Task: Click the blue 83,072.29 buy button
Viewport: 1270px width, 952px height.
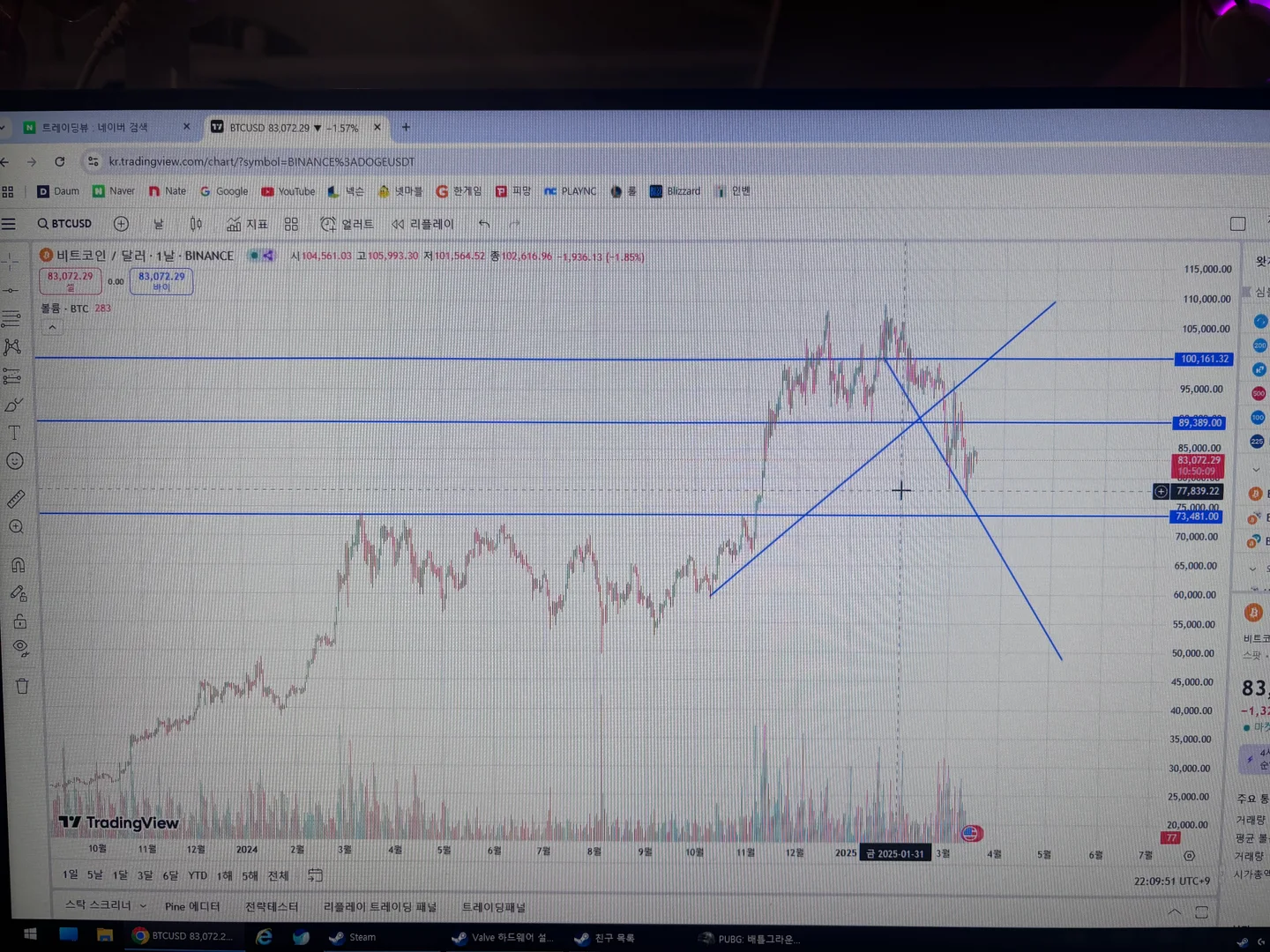Action: point(161,281)
